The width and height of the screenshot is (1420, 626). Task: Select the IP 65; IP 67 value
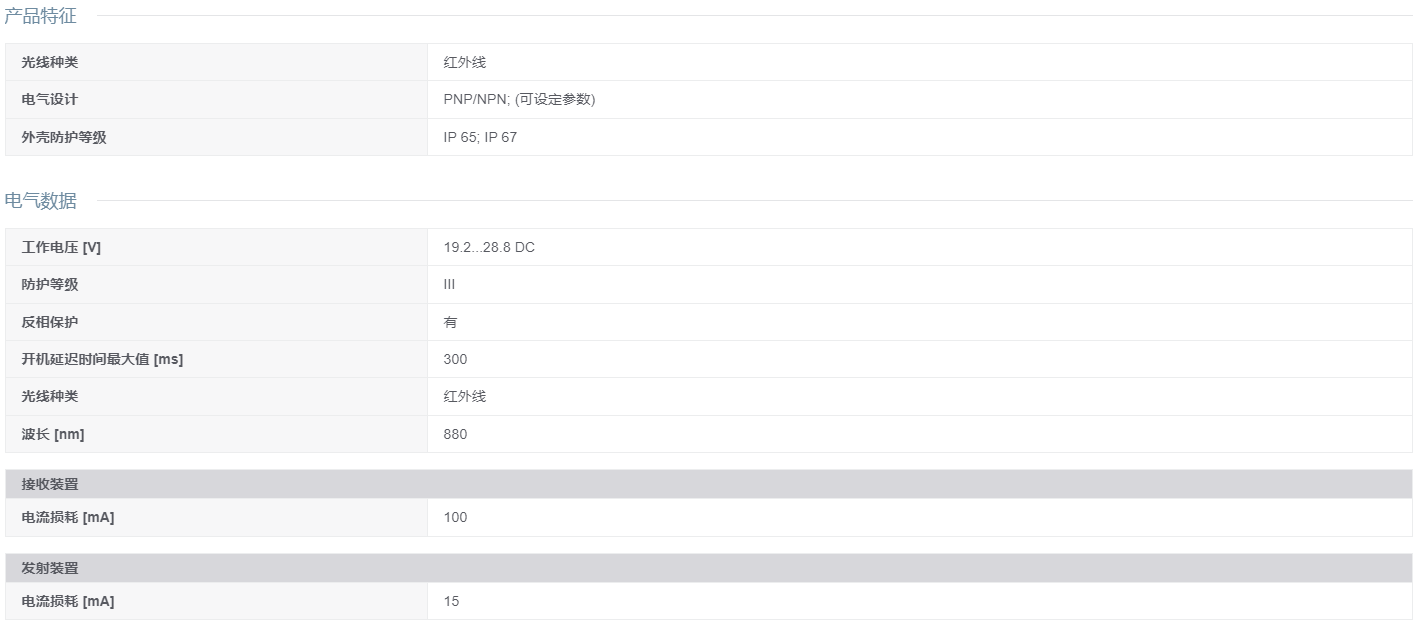pos(481,137)
